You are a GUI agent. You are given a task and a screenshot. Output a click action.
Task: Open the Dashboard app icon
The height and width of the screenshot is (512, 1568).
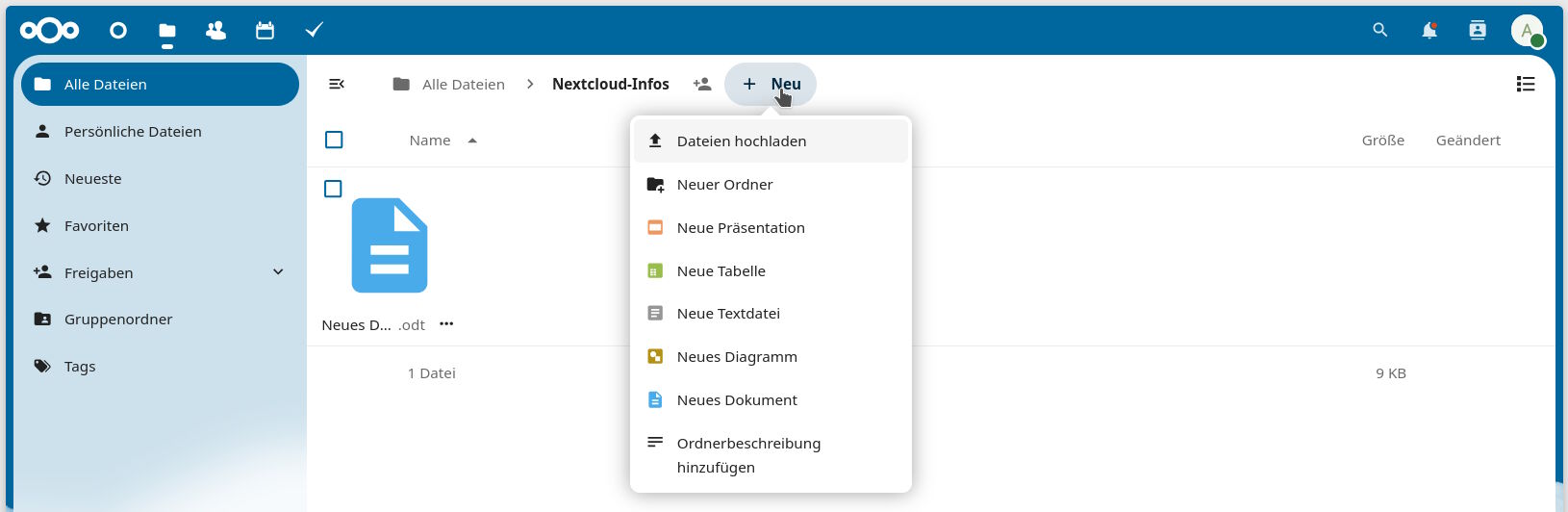point(118,31)
